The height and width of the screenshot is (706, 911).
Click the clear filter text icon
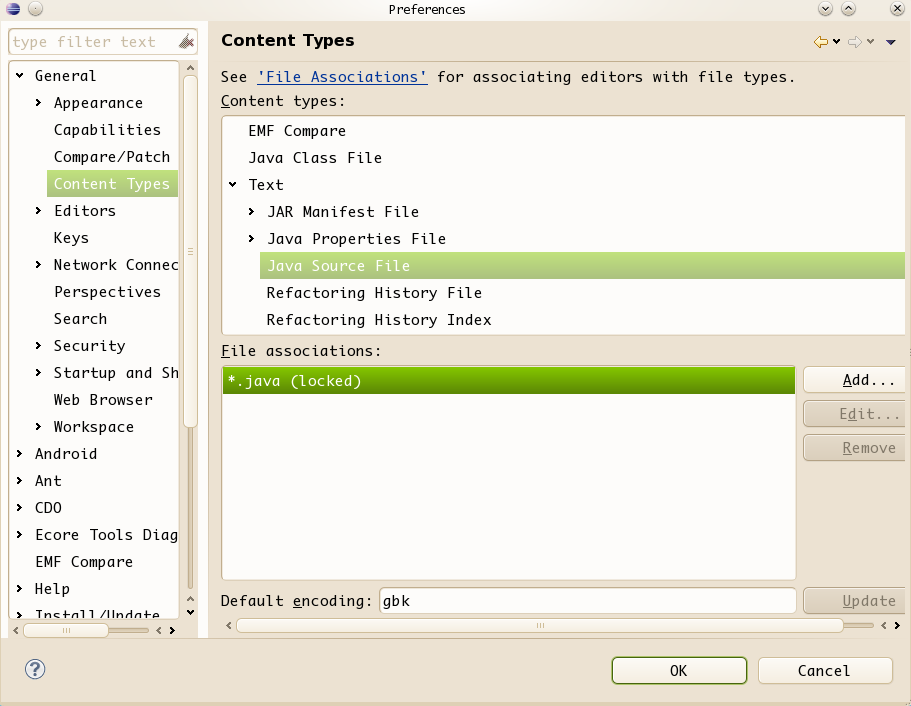coord(186,42)
